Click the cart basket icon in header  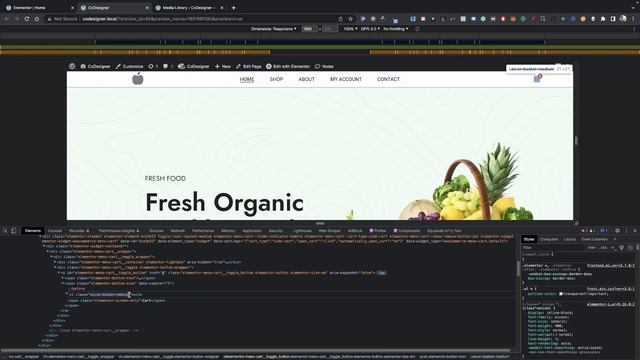[537, 79]
